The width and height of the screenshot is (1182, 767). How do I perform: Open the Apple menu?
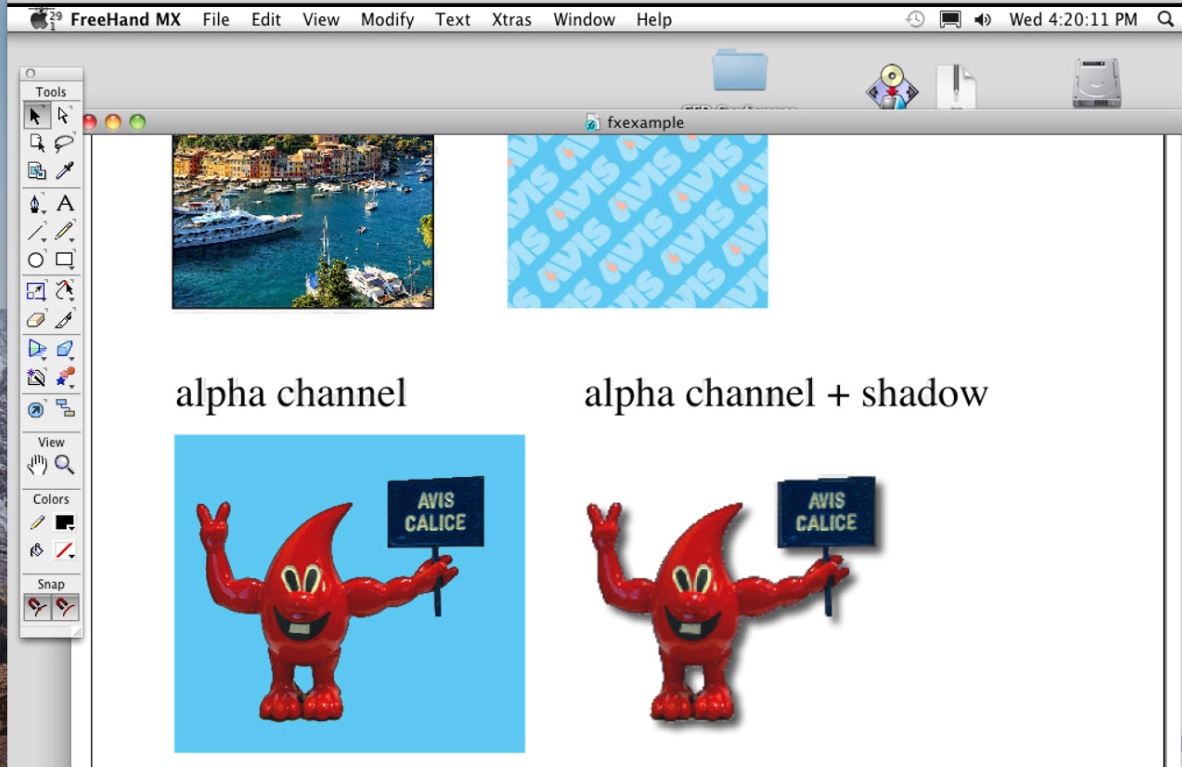[x=38, y=19]
